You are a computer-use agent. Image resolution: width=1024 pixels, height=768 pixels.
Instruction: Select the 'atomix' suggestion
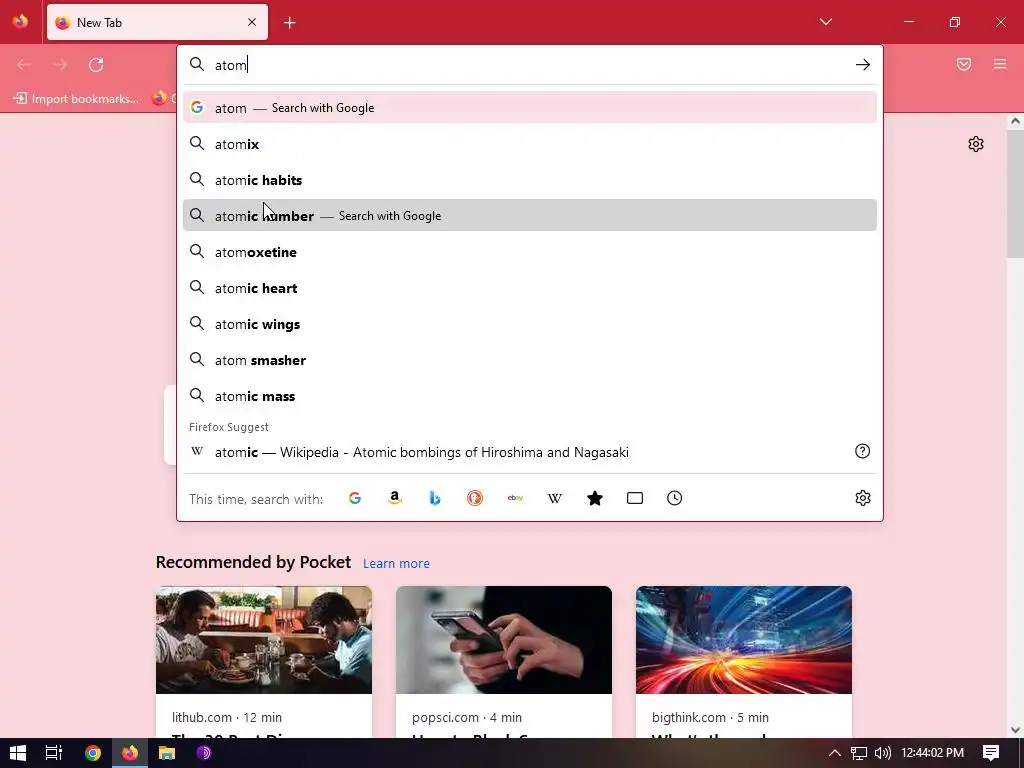(x=530, y=144)
